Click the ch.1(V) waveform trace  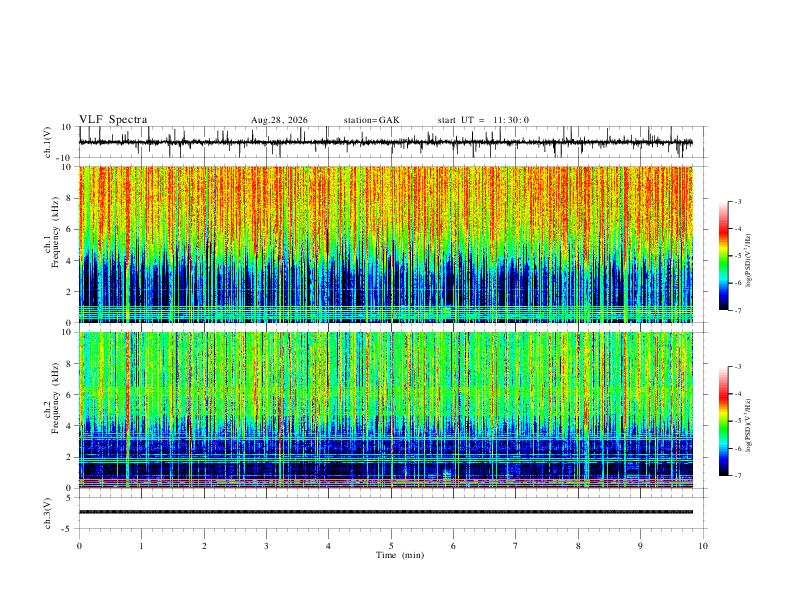pos(385,142)
